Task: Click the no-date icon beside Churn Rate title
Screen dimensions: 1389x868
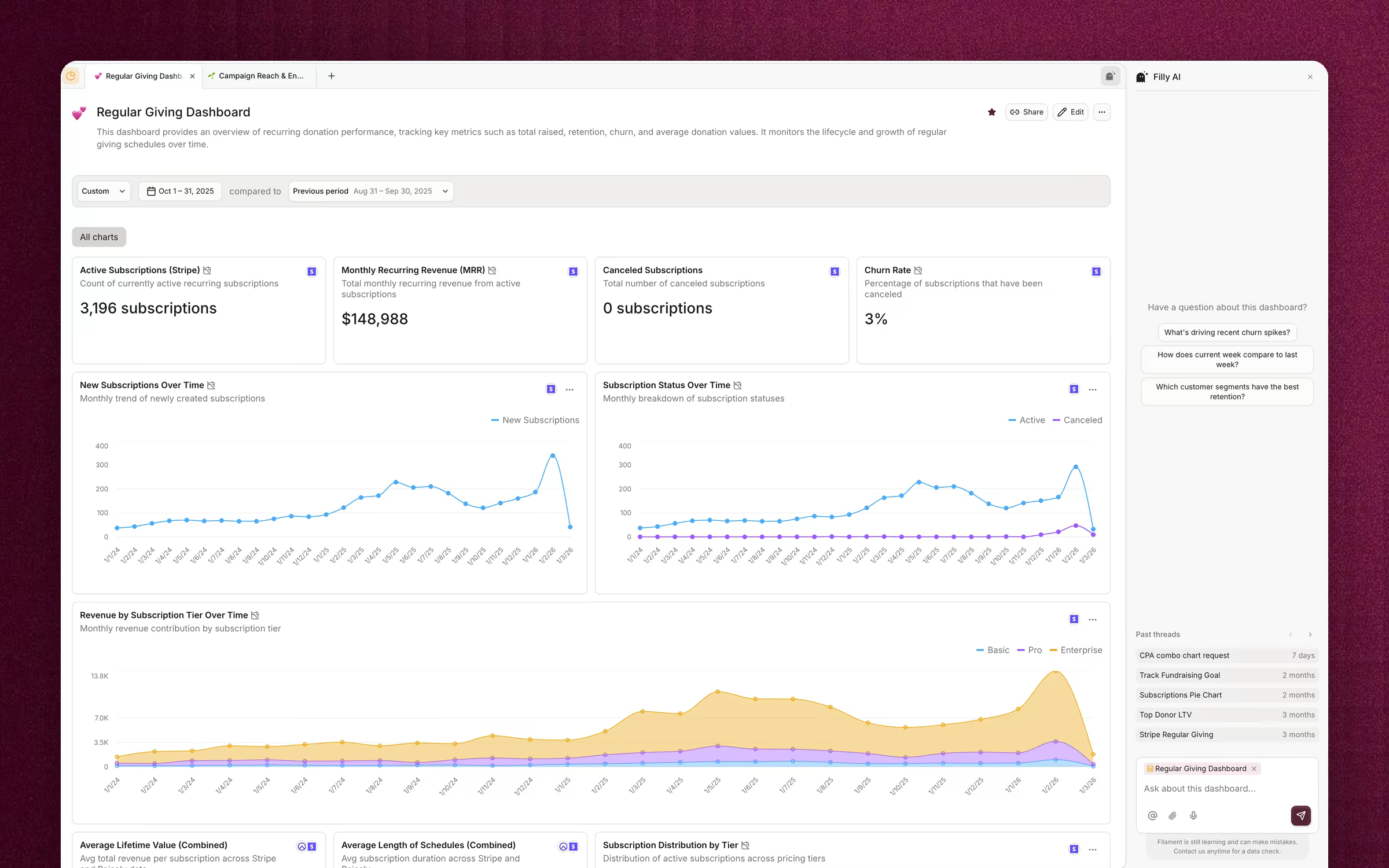Action: pyautogui.click(x=918, y=270)
